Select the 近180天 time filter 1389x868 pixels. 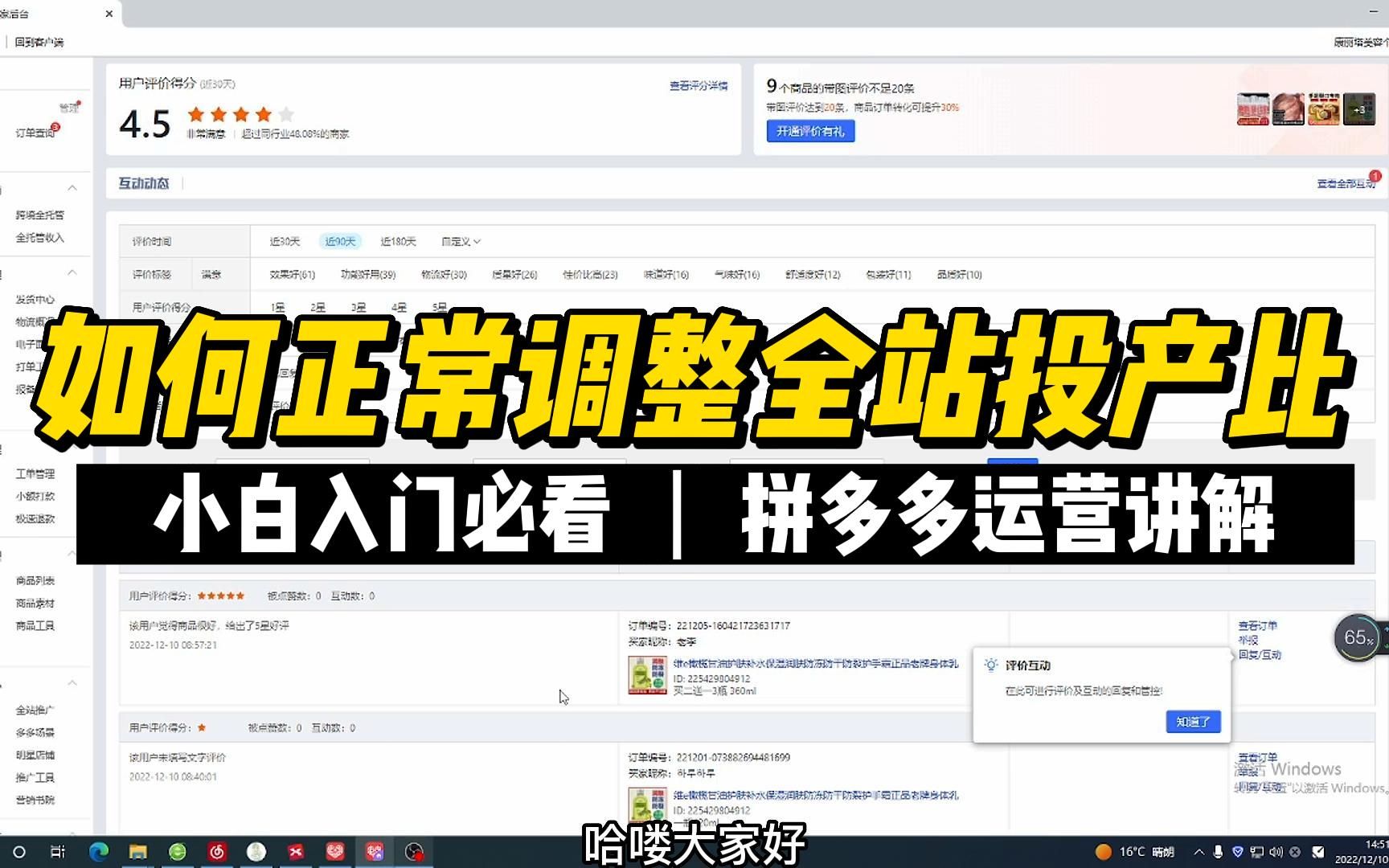(398, 241)
